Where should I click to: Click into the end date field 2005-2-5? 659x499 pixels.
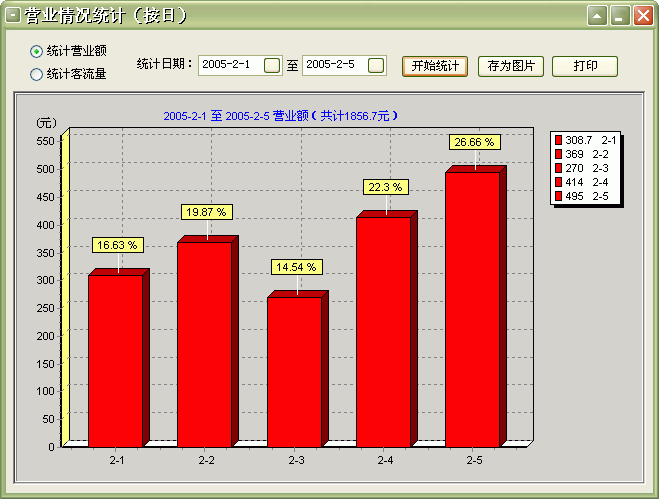pyautogui.click(x=334, y=66)
